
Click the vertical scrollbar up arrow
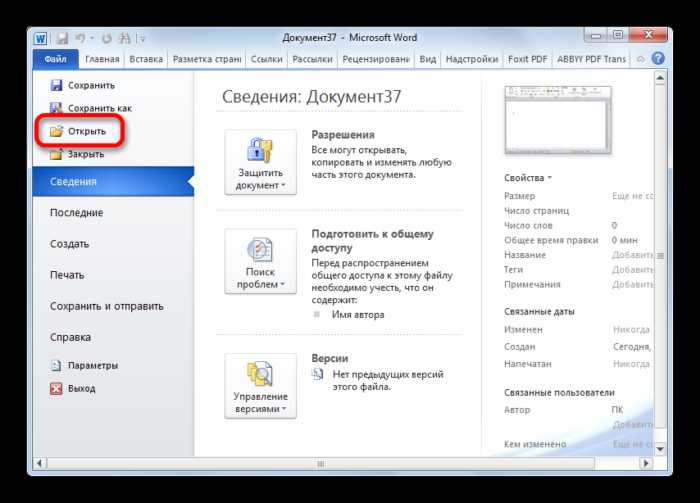tap(660, 78)
